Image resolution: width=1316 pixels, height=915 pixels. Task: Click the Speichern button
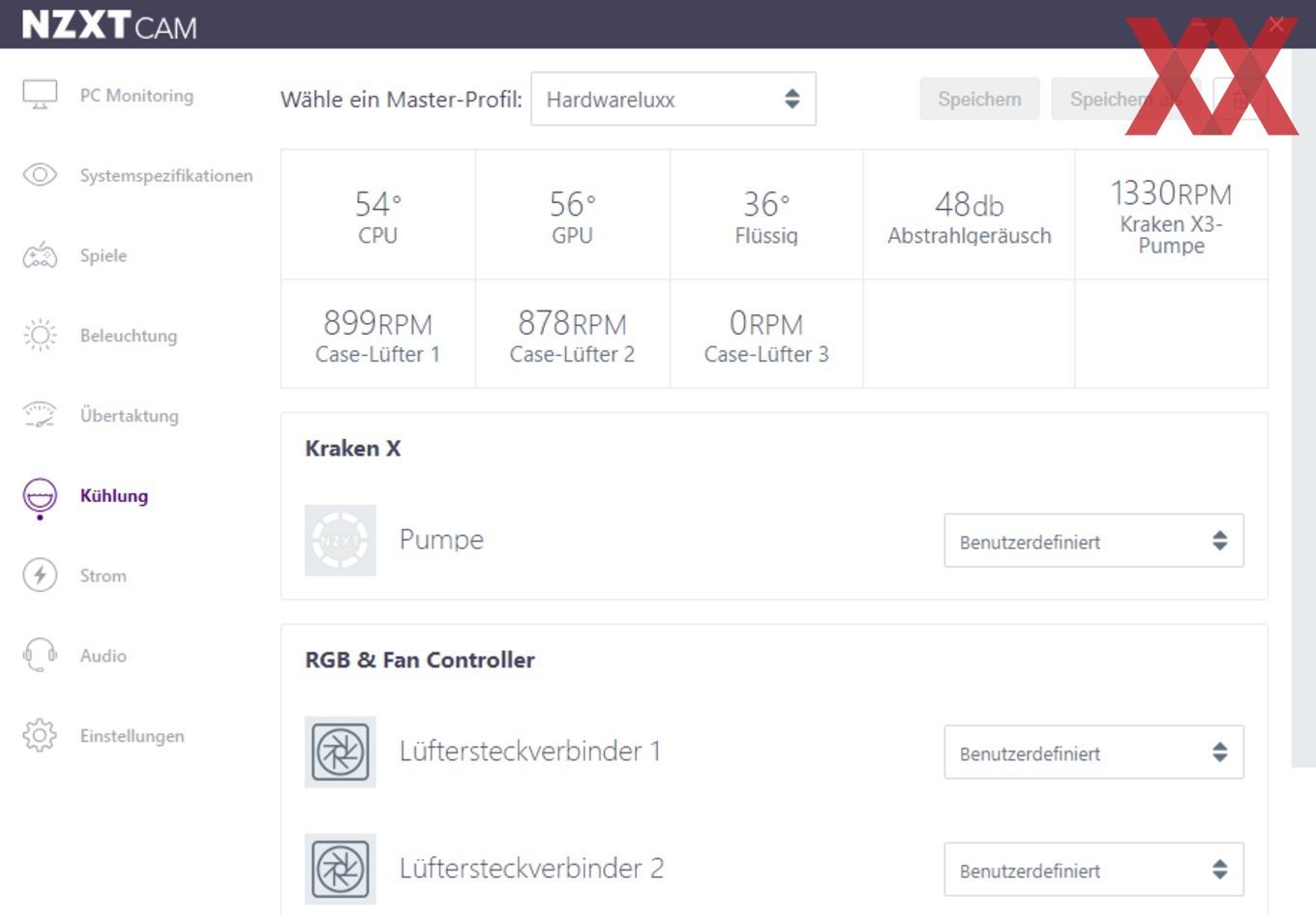(x=979, y=99)
